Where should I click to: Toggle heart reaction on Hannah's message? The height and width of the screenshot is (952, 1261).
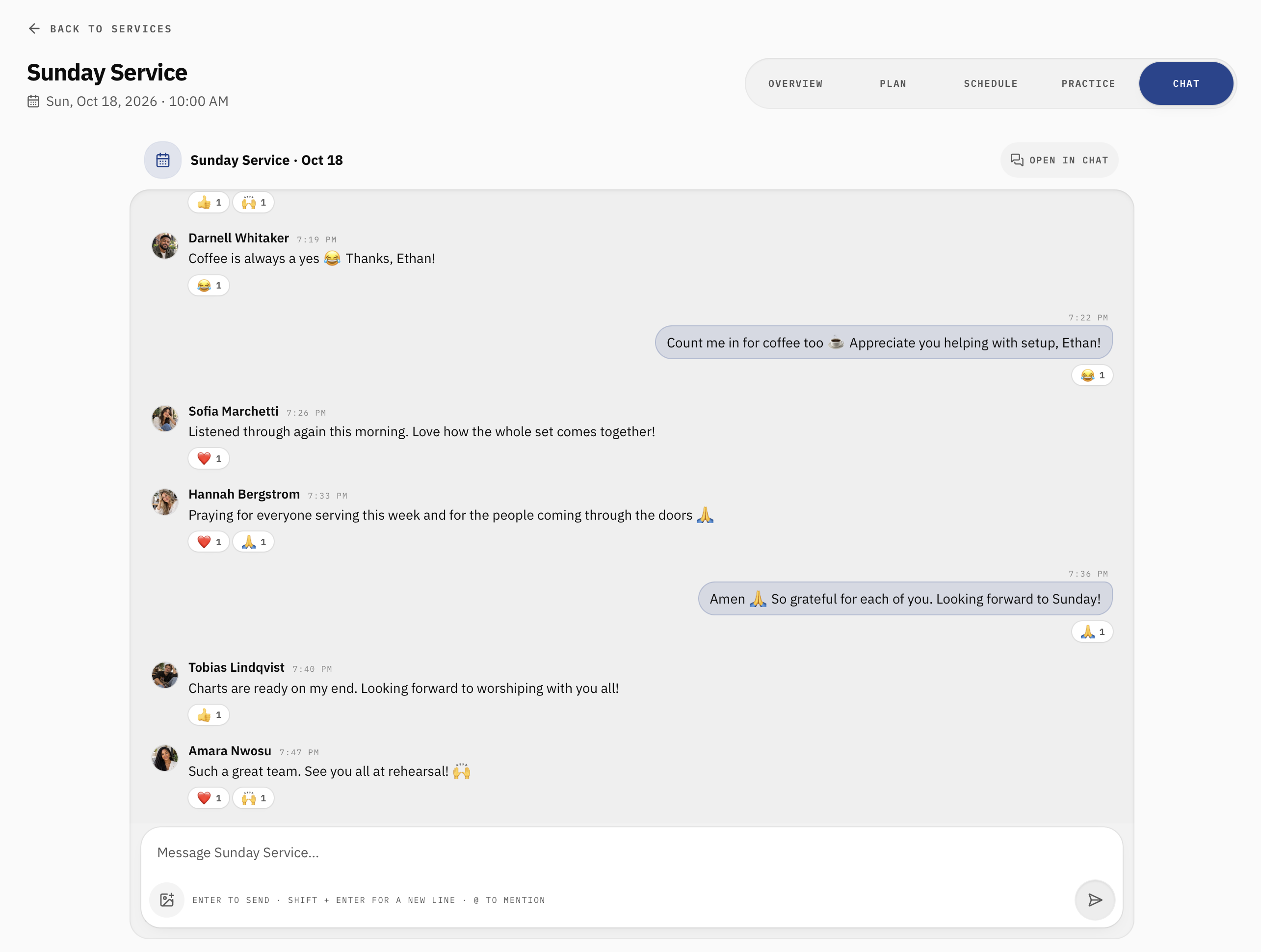point(209,542)
